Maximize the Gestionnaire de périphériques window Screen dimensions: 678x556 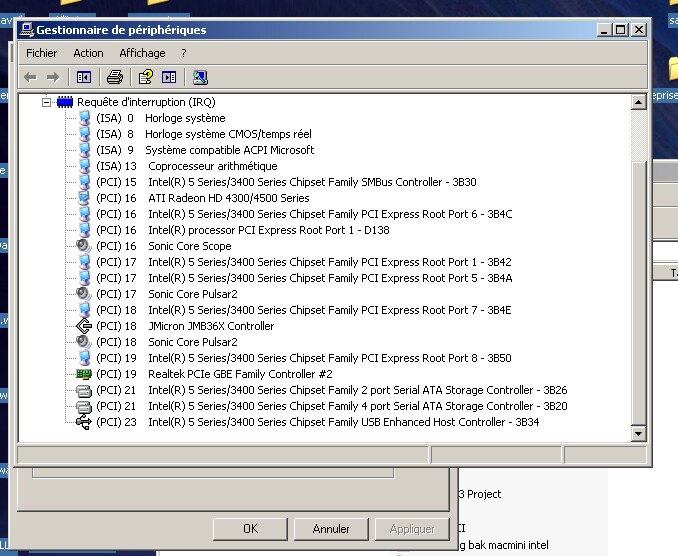pyautogui.click(x=620, y=30)
